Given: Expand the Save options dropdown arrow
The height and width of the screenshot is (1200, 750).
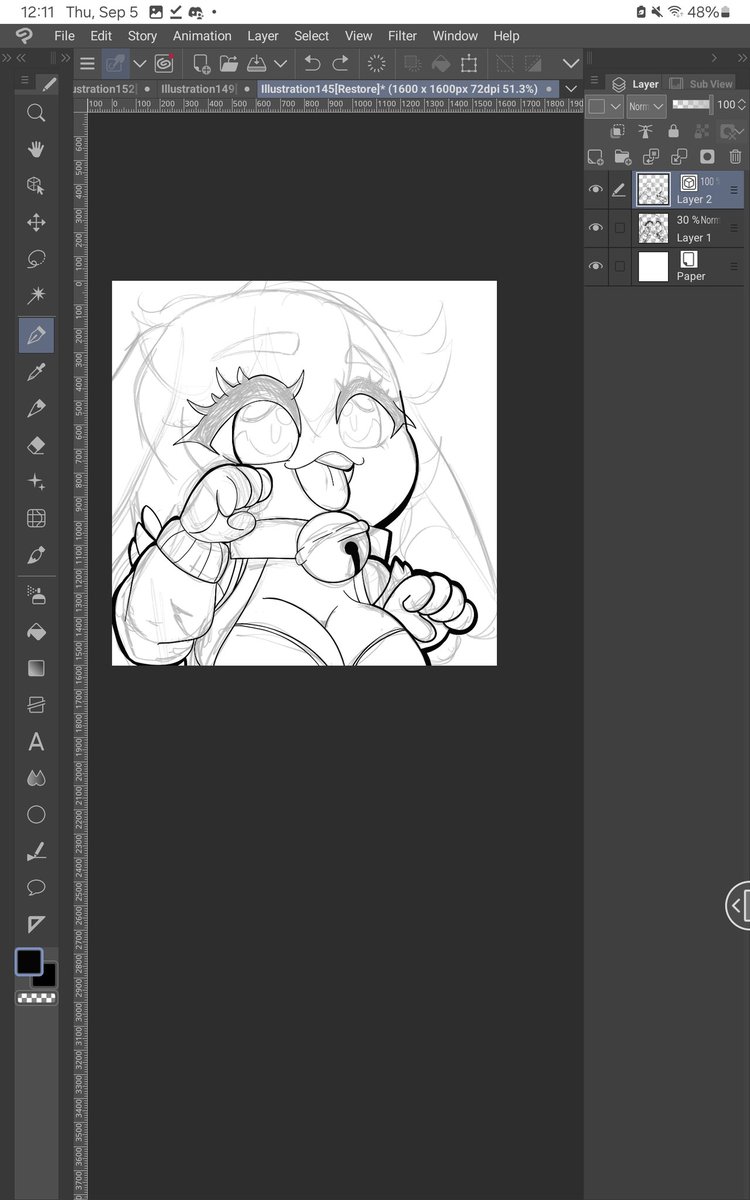Looking at the screenshot, I should click(281, 63).
